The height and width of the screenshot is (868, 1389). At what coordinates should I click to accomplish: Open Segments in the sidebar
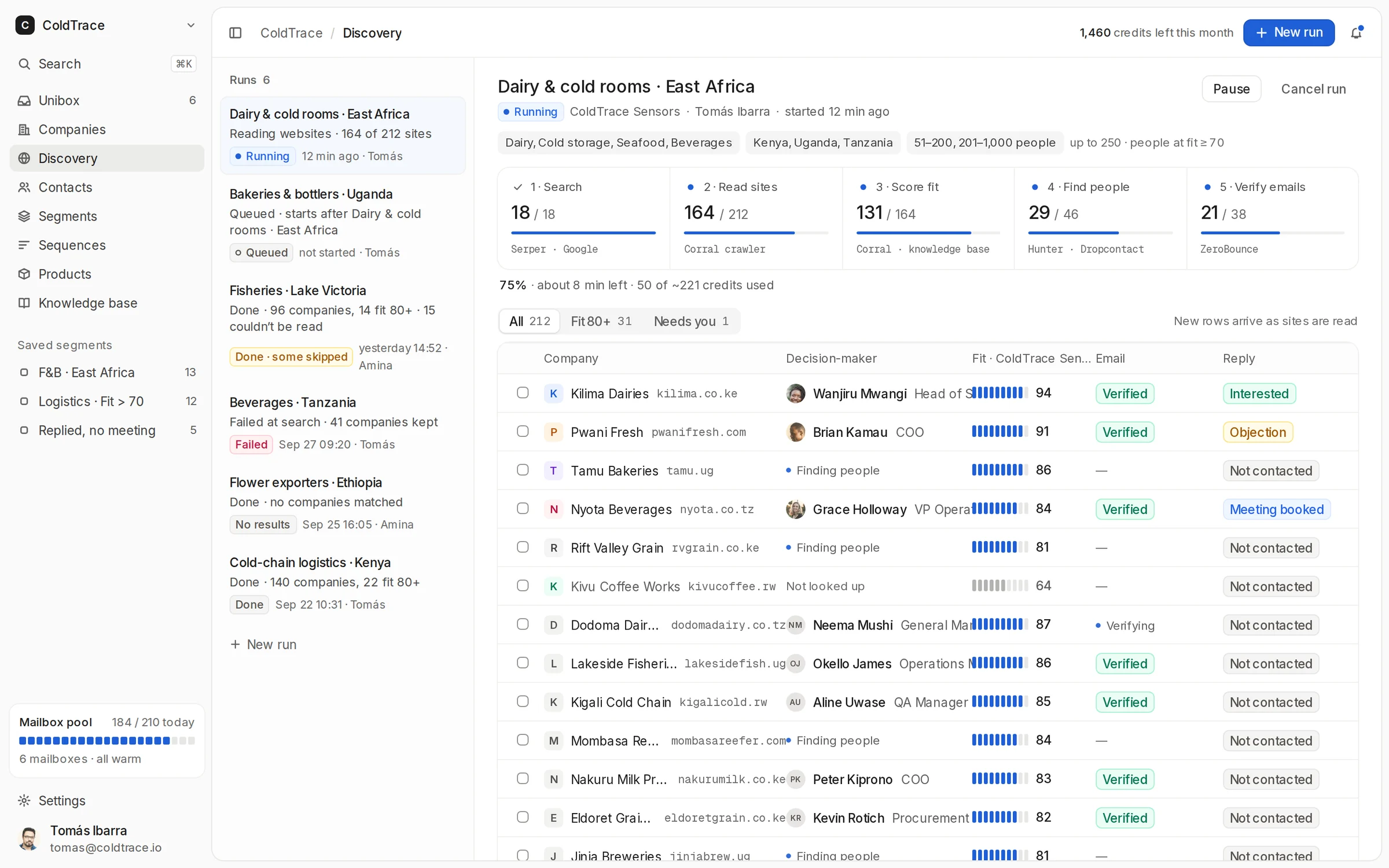[x=106, y=216]
